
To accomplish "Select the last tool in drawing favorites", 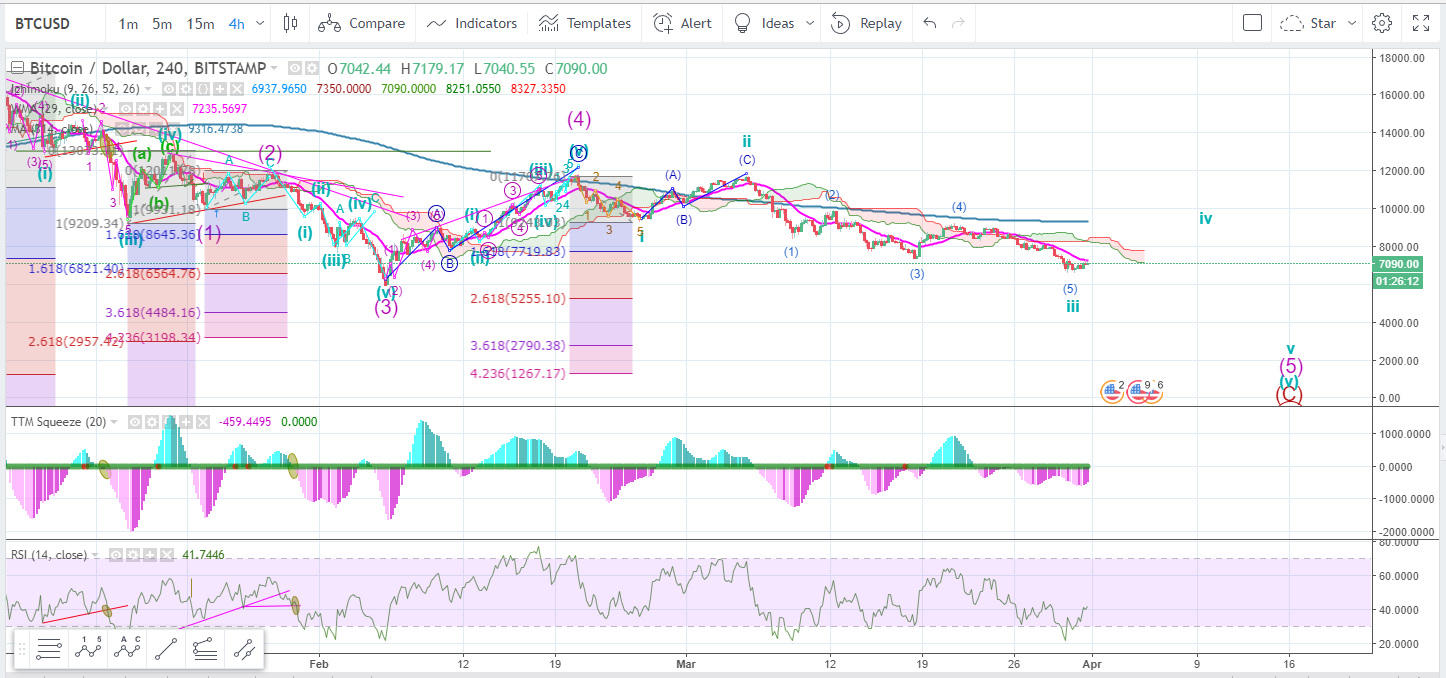I will tap(244, 650).
